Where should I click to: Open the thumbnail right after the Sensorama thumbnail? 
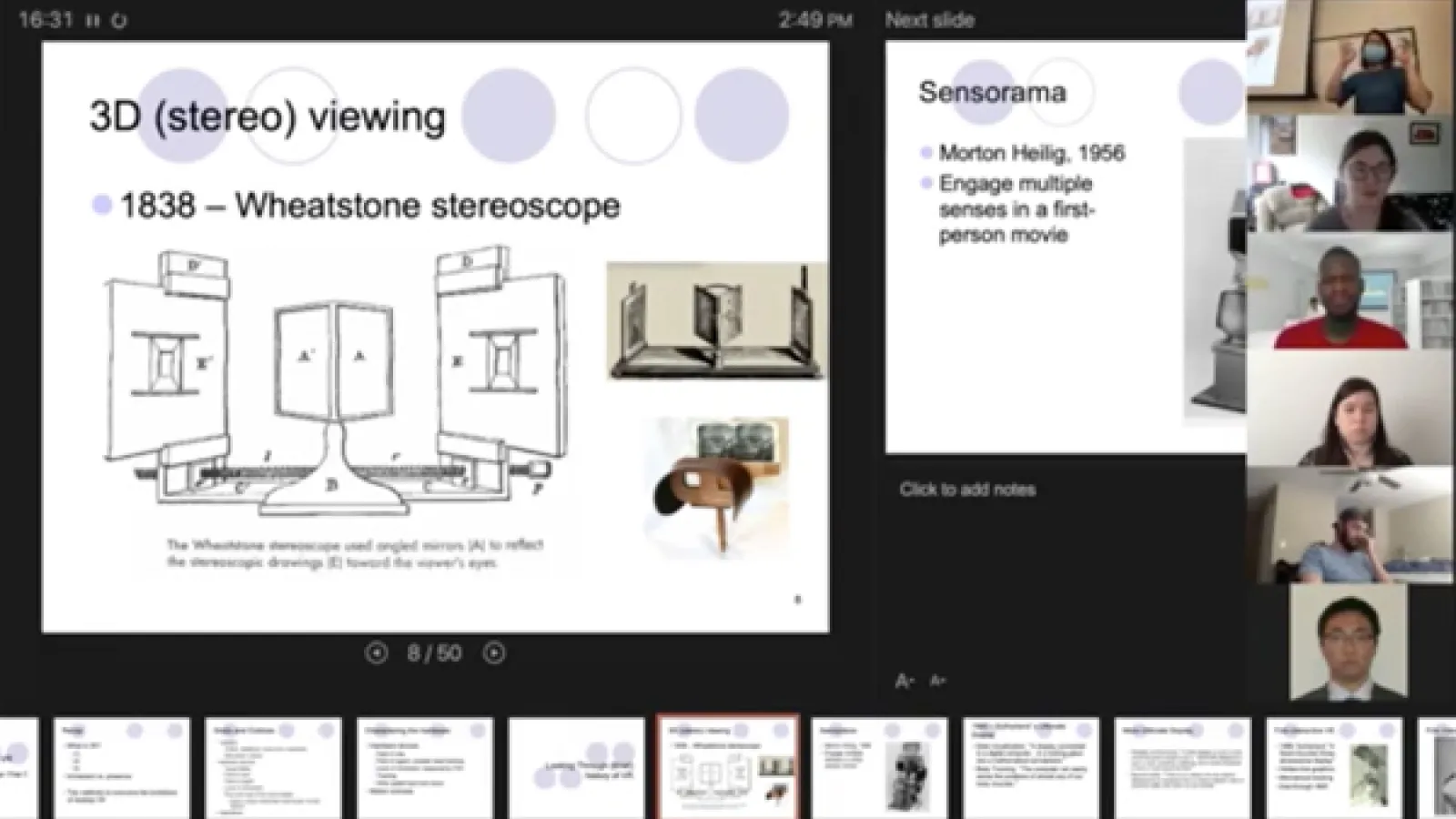(1032, 768)
